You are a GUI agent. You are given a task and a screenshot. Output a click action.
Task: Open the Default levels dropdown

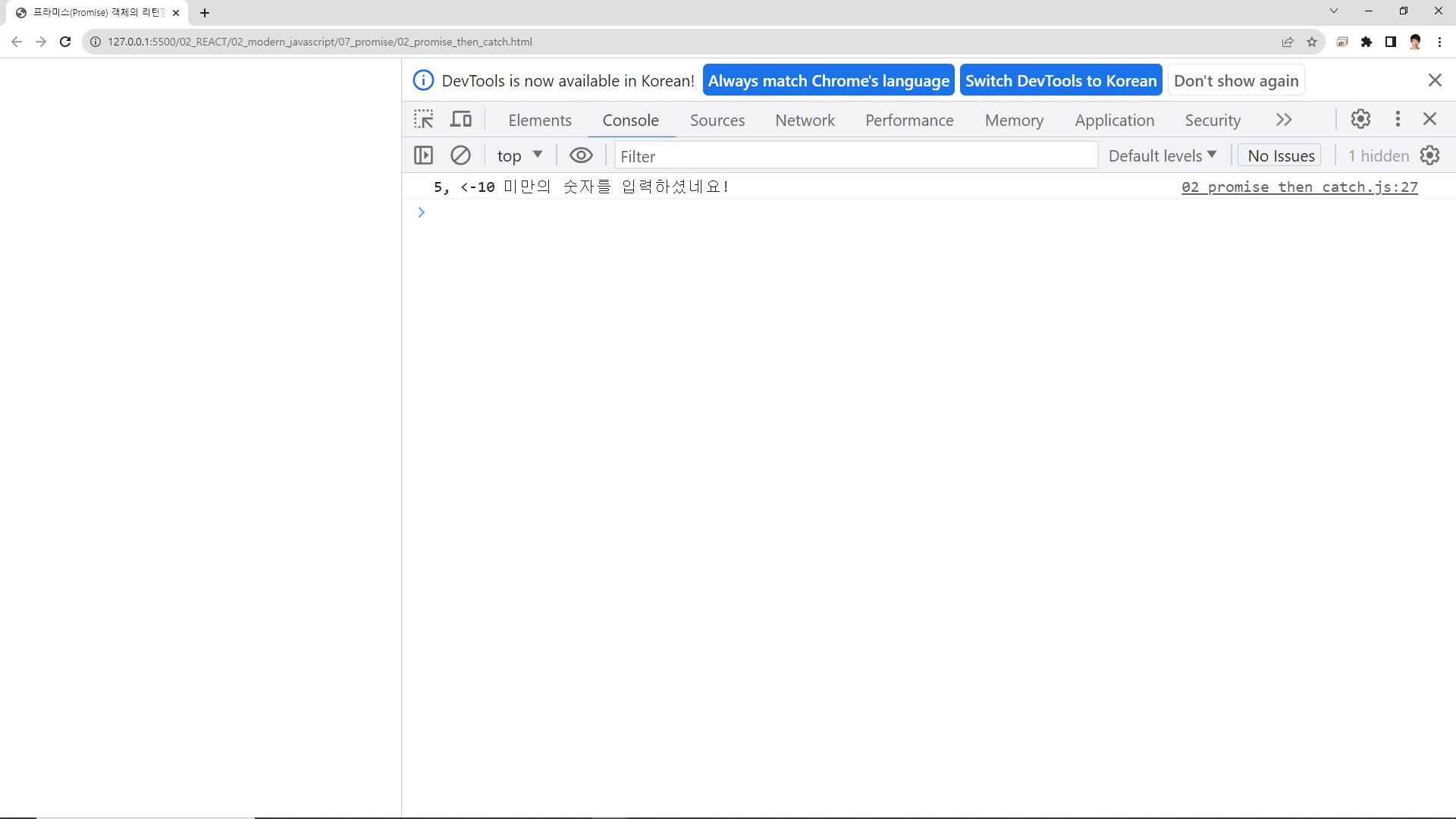1162,155
